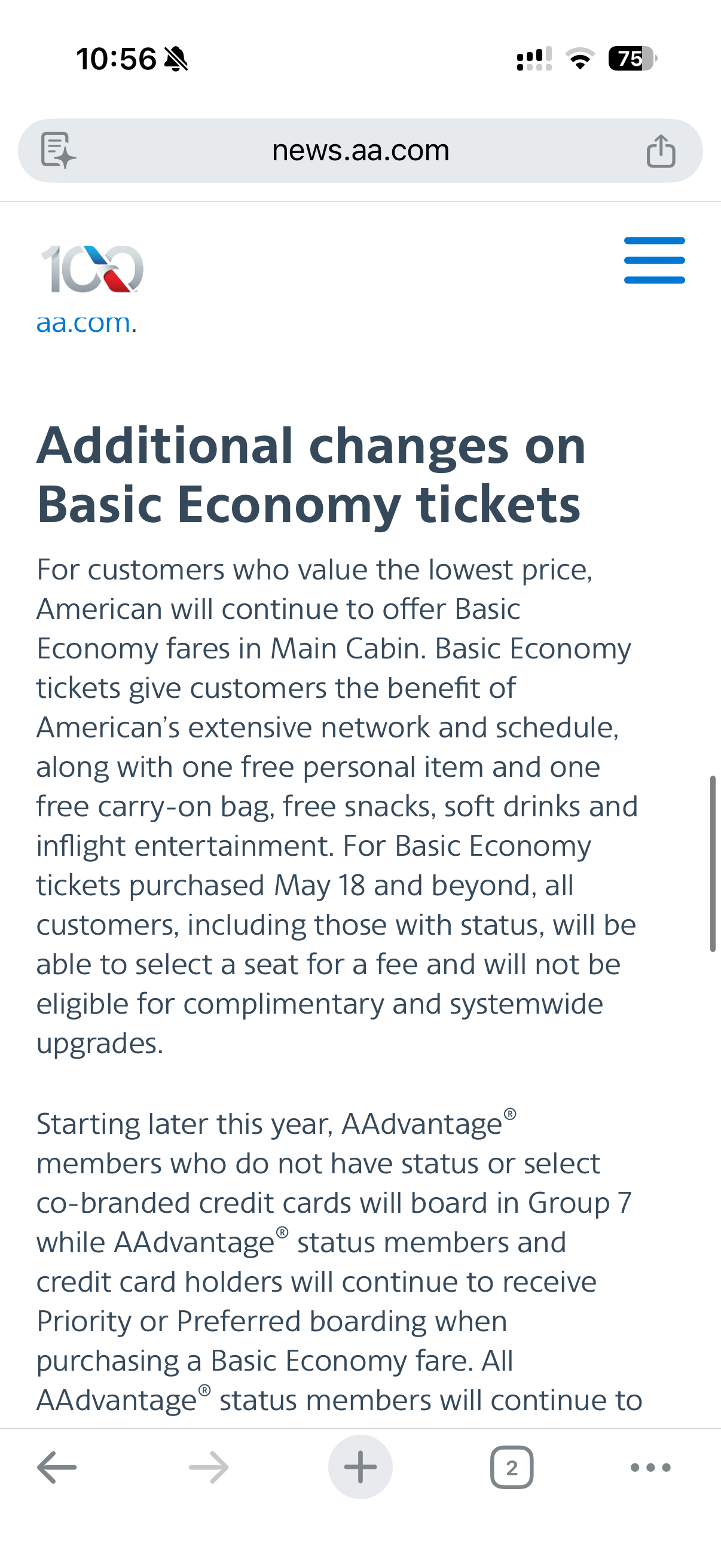This screenshot has height=1568, width=721.
Task: Tap the "Additional changes on Basic Economy tickets" heading
Action: pos(311,475)
